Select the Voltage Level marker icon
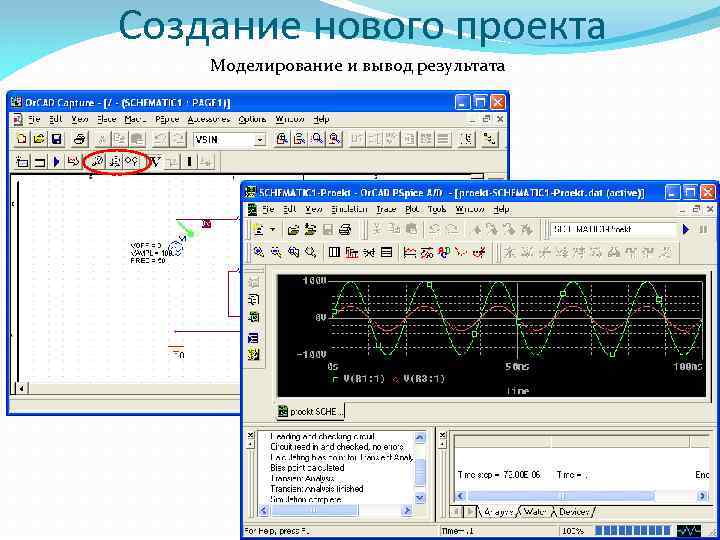The image size is (720, 540). (x=97, y=161)
